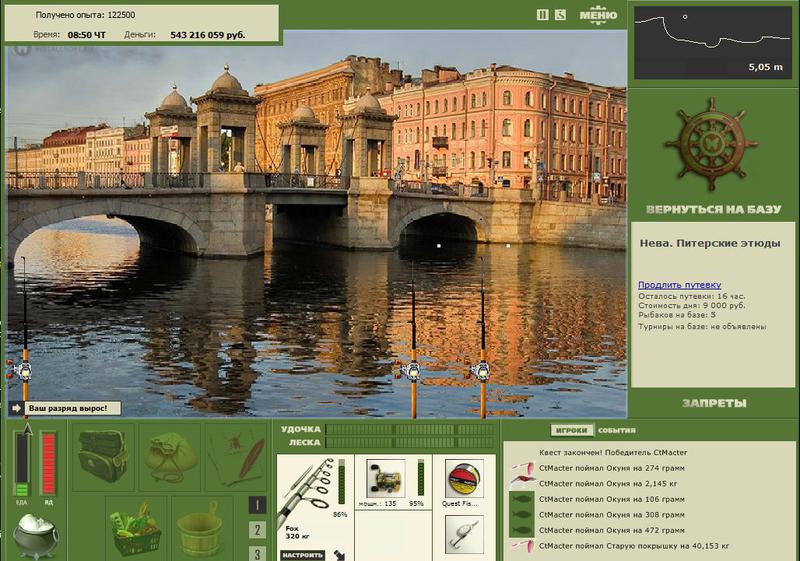
Task: Click the left white float in the water
Action: (x=439, y=246)
